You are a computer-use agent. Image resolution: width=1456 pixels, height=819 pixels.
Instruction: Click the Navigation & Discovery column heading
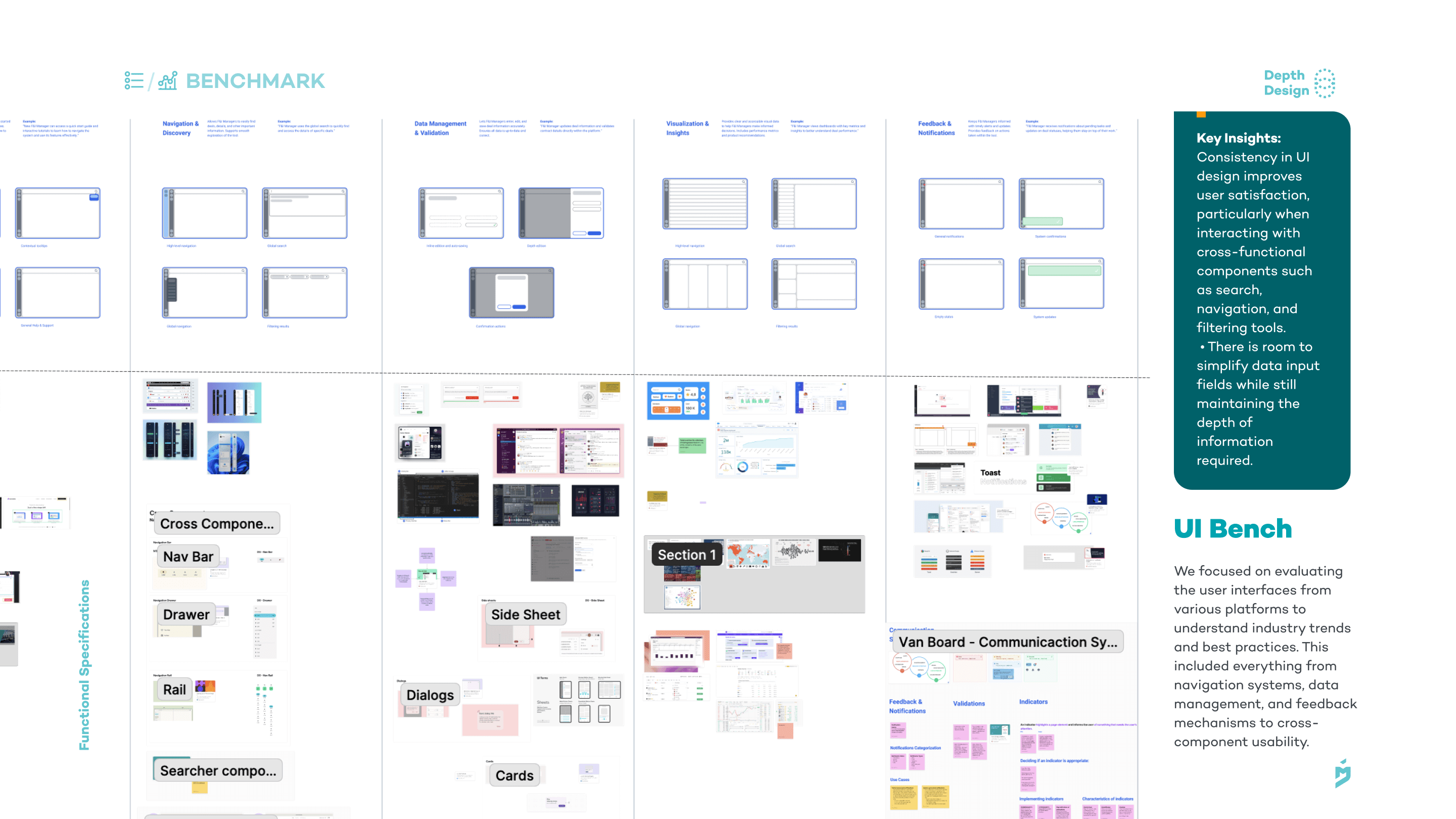(x=180, y=128)
